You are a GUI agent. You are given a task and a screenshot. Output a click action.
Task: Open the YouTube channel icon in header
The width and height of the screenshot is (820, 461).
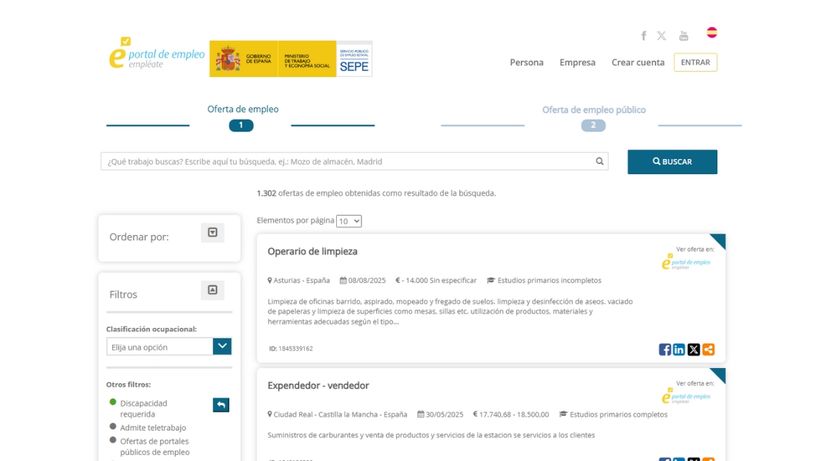coord(684,36)
